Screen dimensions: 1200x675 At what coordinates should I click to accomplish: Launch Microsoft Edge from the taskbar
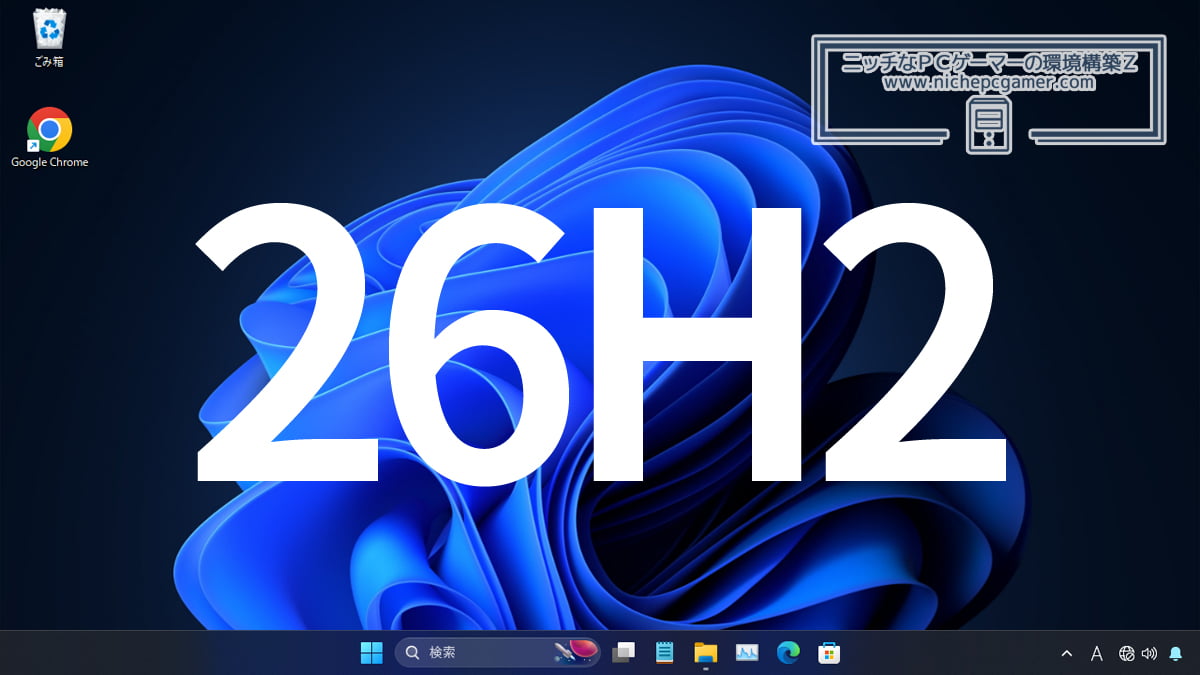(788, 653)
